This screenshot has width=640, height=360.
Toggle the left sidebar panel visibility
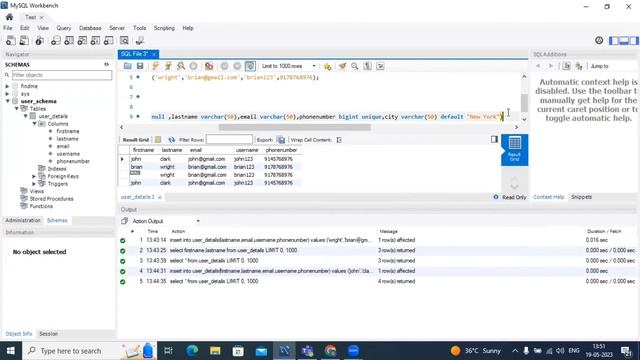point(614,40)
